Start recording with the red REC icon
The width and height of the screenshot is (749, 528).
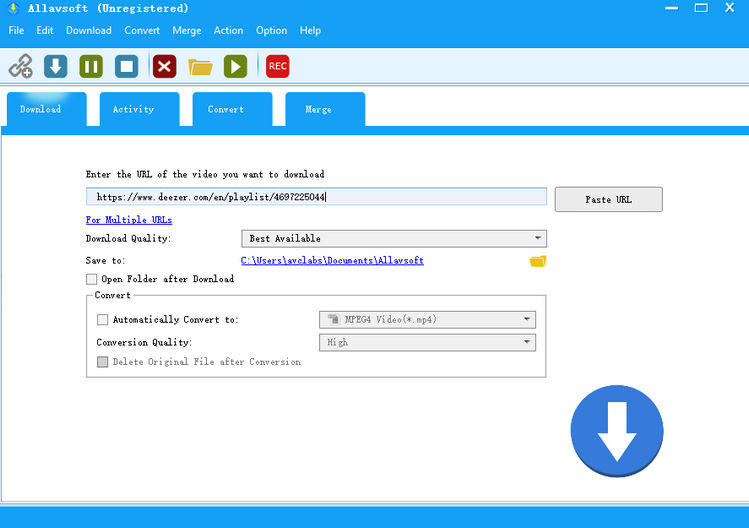click(277, 66)
